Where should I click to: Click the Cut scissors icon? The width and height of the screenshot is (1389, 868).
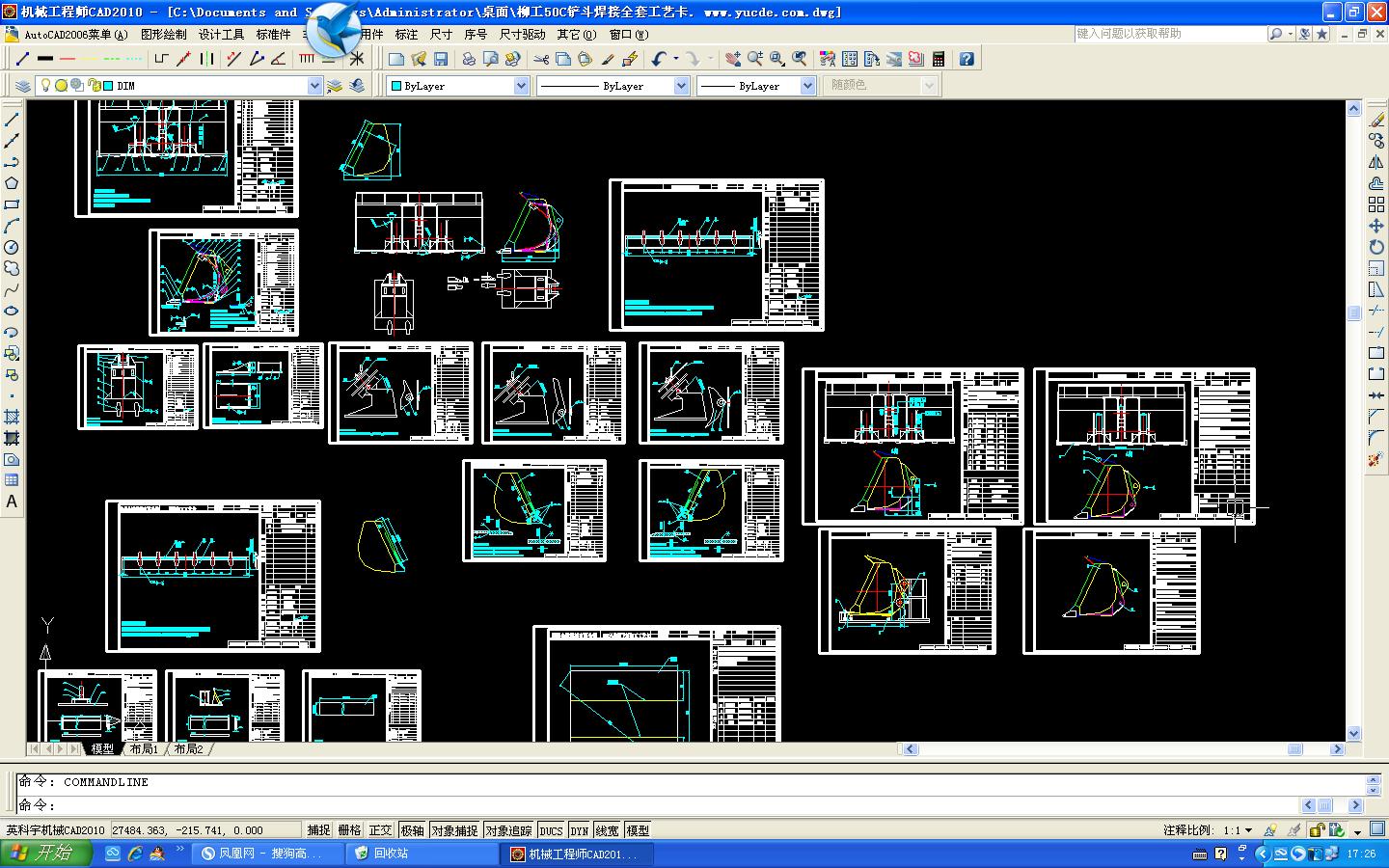click(541, 59)
